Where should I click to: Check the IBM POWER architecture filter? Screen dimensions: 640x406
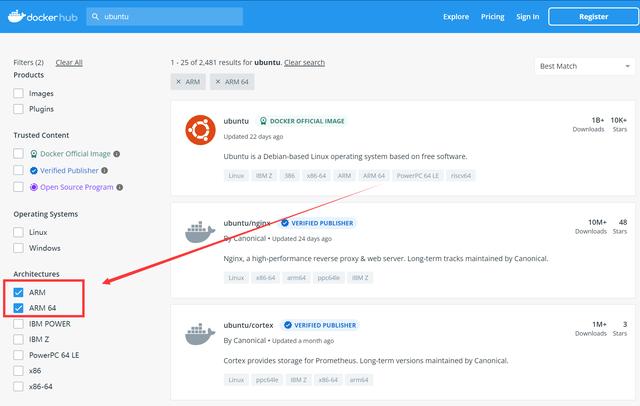click(x=18, y=324)
